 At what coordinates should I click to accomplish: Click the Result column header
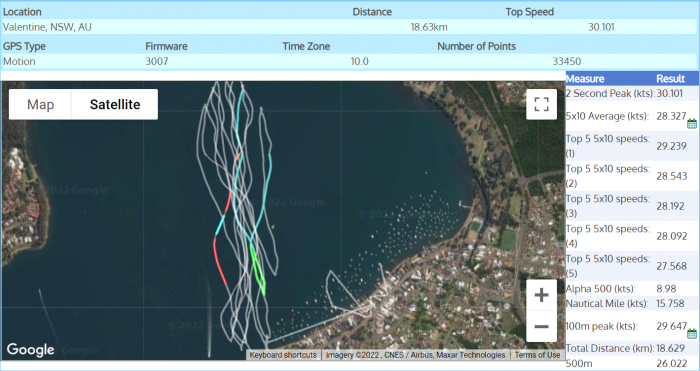(x=670, y=79)
